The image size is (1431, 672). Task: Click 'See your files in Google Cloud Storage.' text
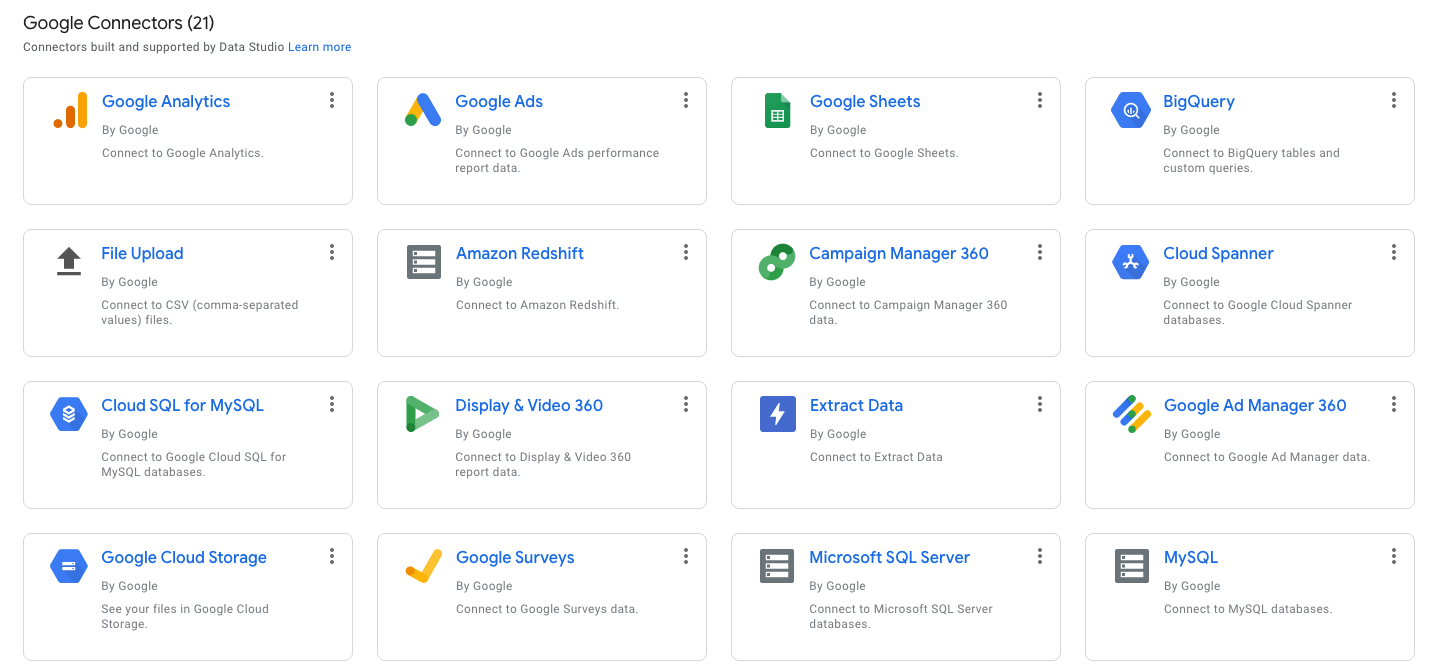pyautogui.click(x=184, y=617)
